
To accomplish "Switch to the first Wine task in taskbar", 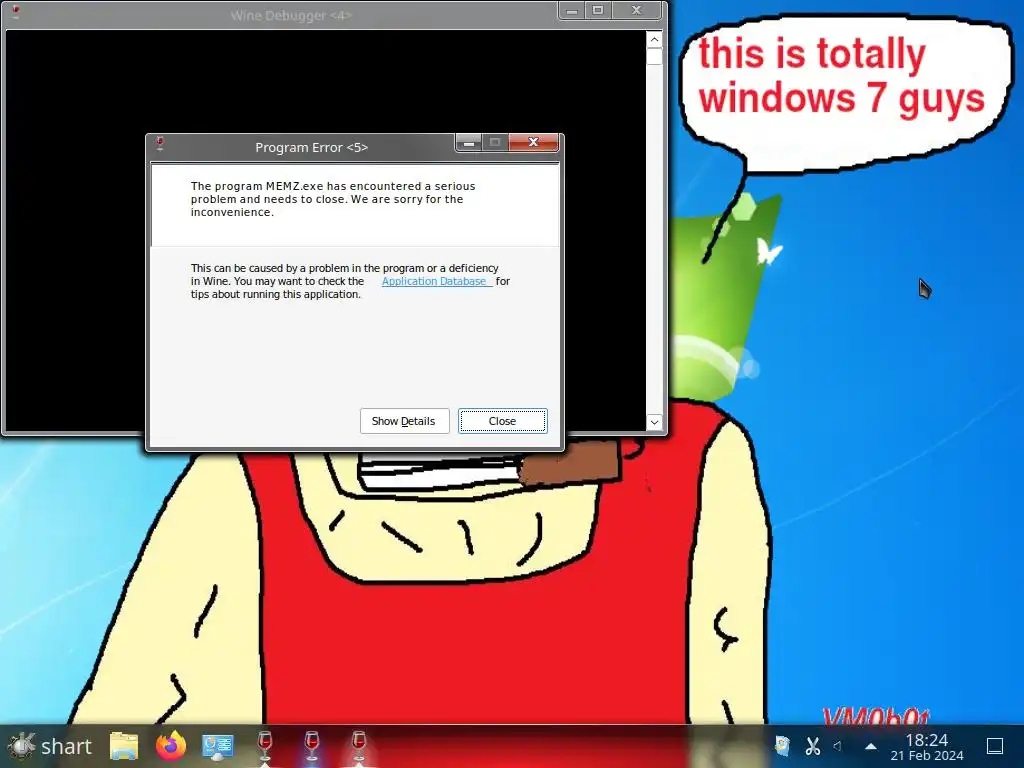I will tap(264, 746).
